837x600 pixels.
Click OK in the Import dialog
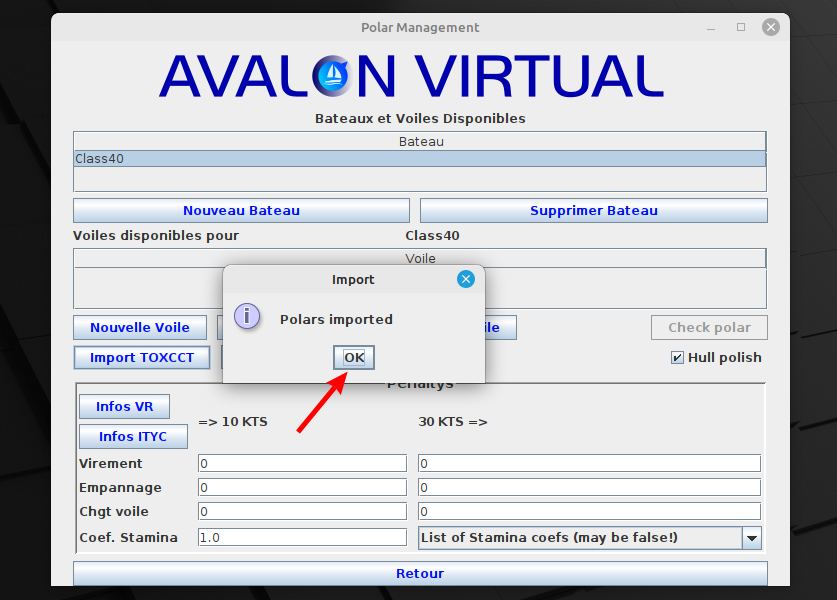(354, 357)
